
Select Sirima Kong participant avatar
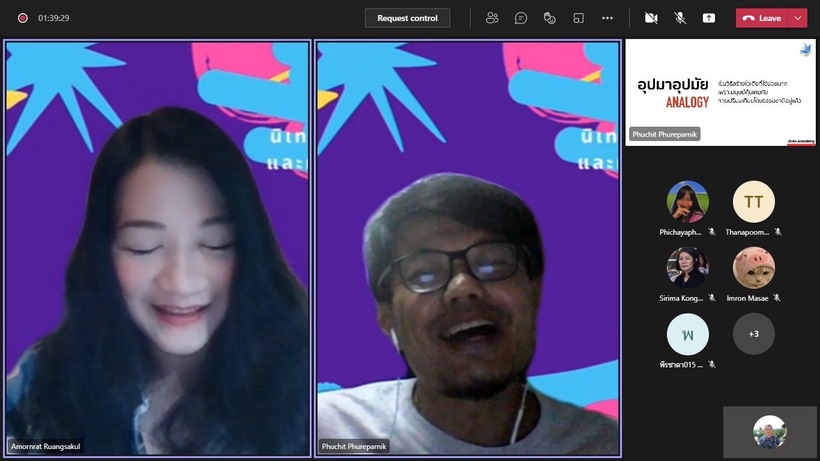[687, 267]
